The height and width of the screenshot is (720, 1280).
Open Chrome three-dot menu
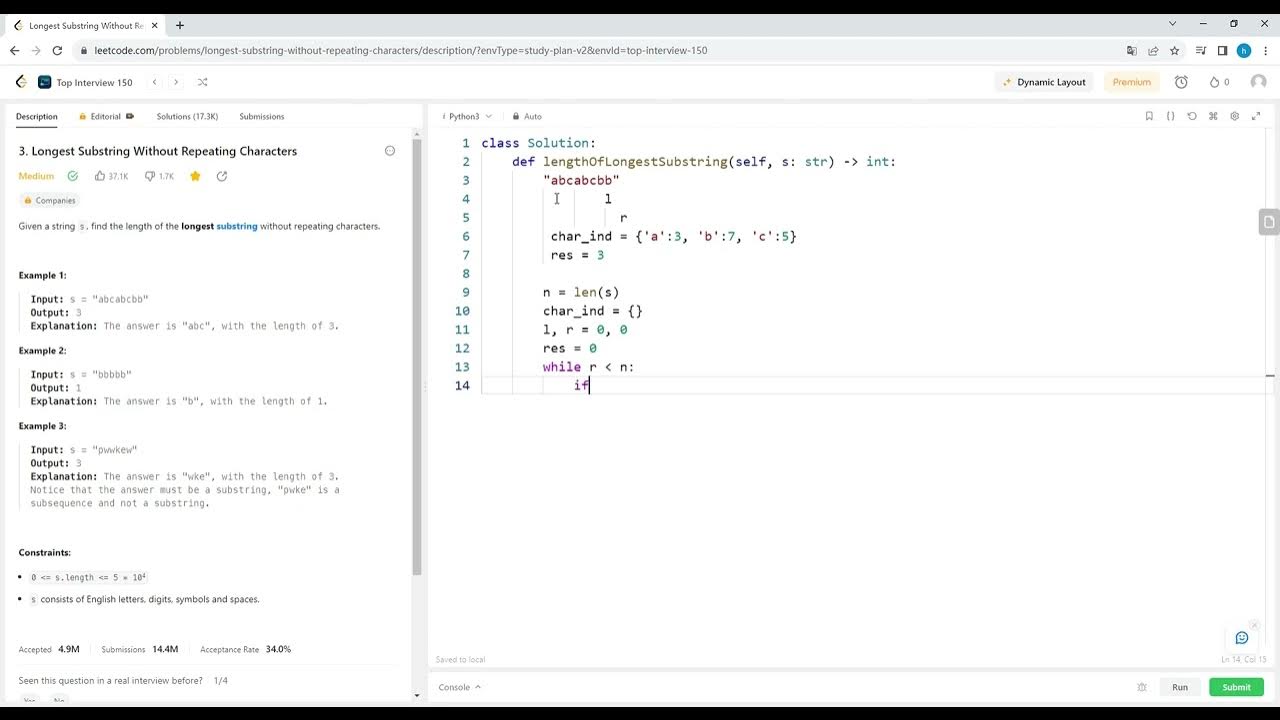coord(1266,50)
